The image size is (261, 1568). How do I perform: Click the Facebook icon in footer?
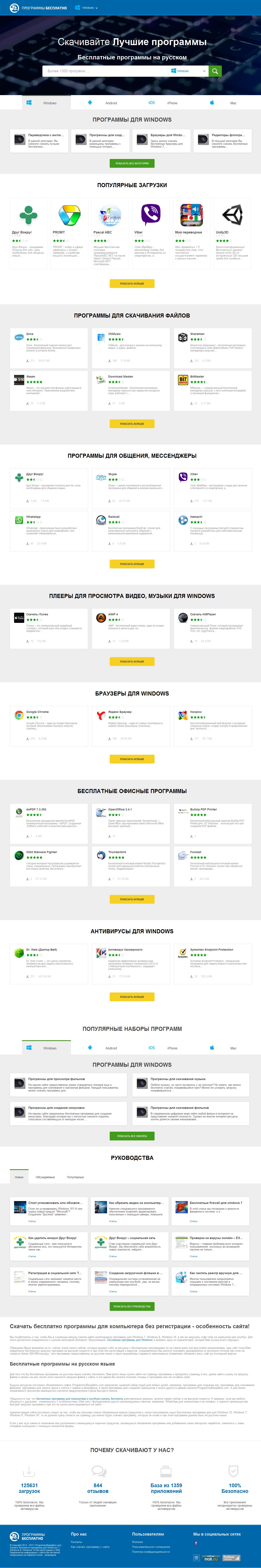click(196, 1543)
